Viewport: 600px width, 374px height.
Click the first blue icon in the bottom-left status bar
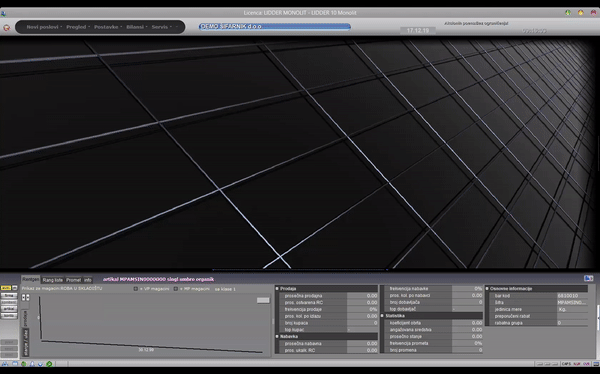pyautogui.click(x=5, y=364)
